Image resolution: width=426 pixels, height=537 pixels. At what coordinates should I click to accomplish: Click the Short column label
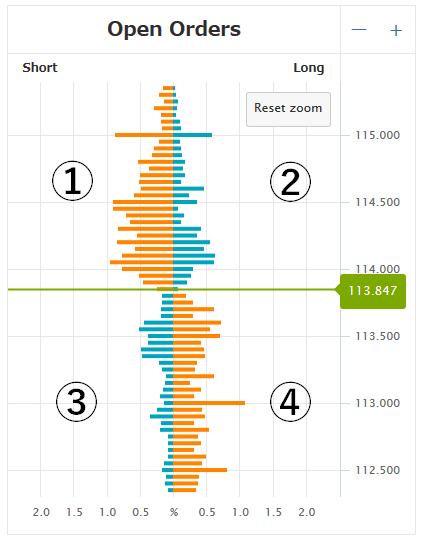(40, 67)
